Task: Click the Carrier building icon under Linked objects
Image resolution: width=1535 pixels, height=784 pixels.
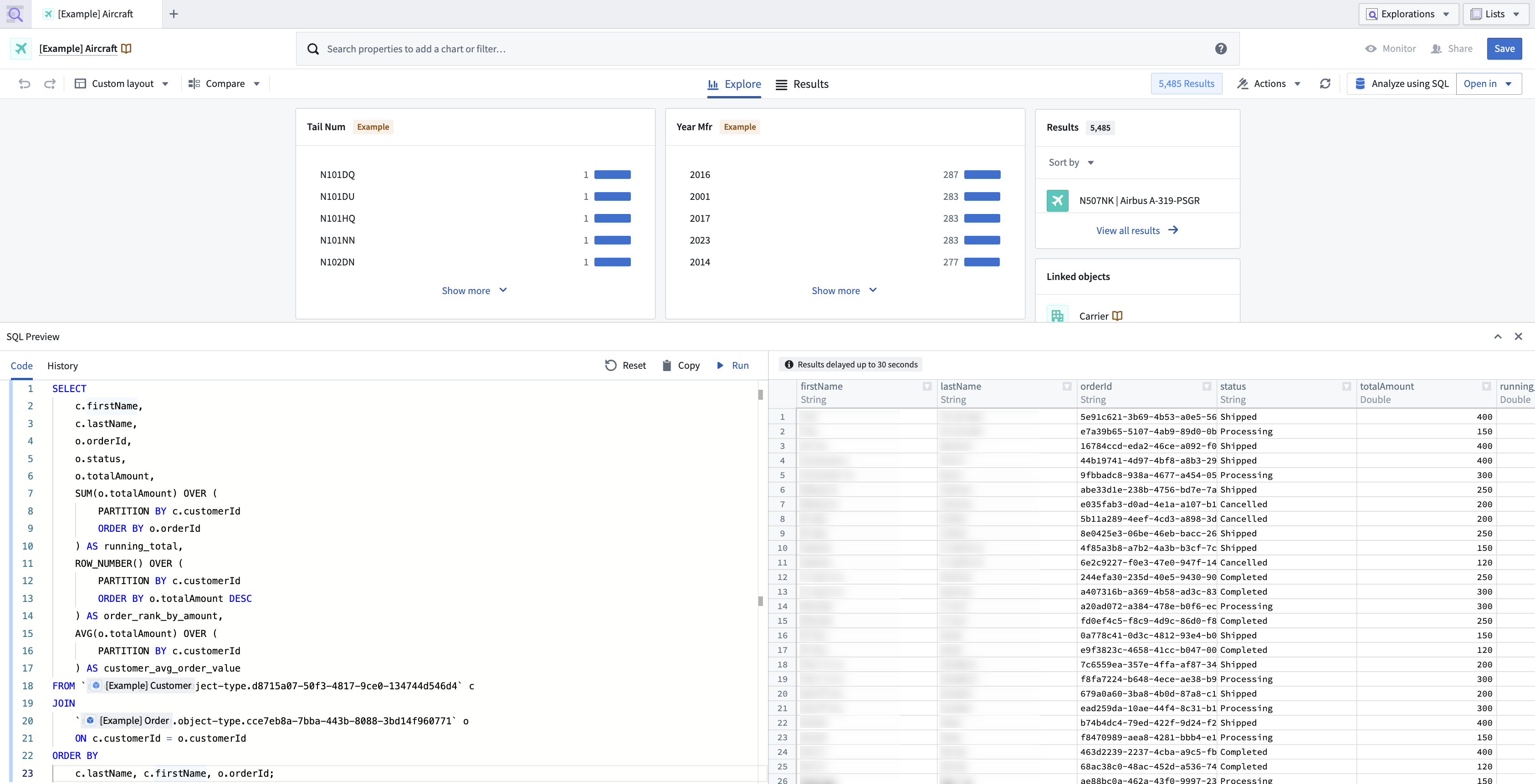Action: 1058,316
